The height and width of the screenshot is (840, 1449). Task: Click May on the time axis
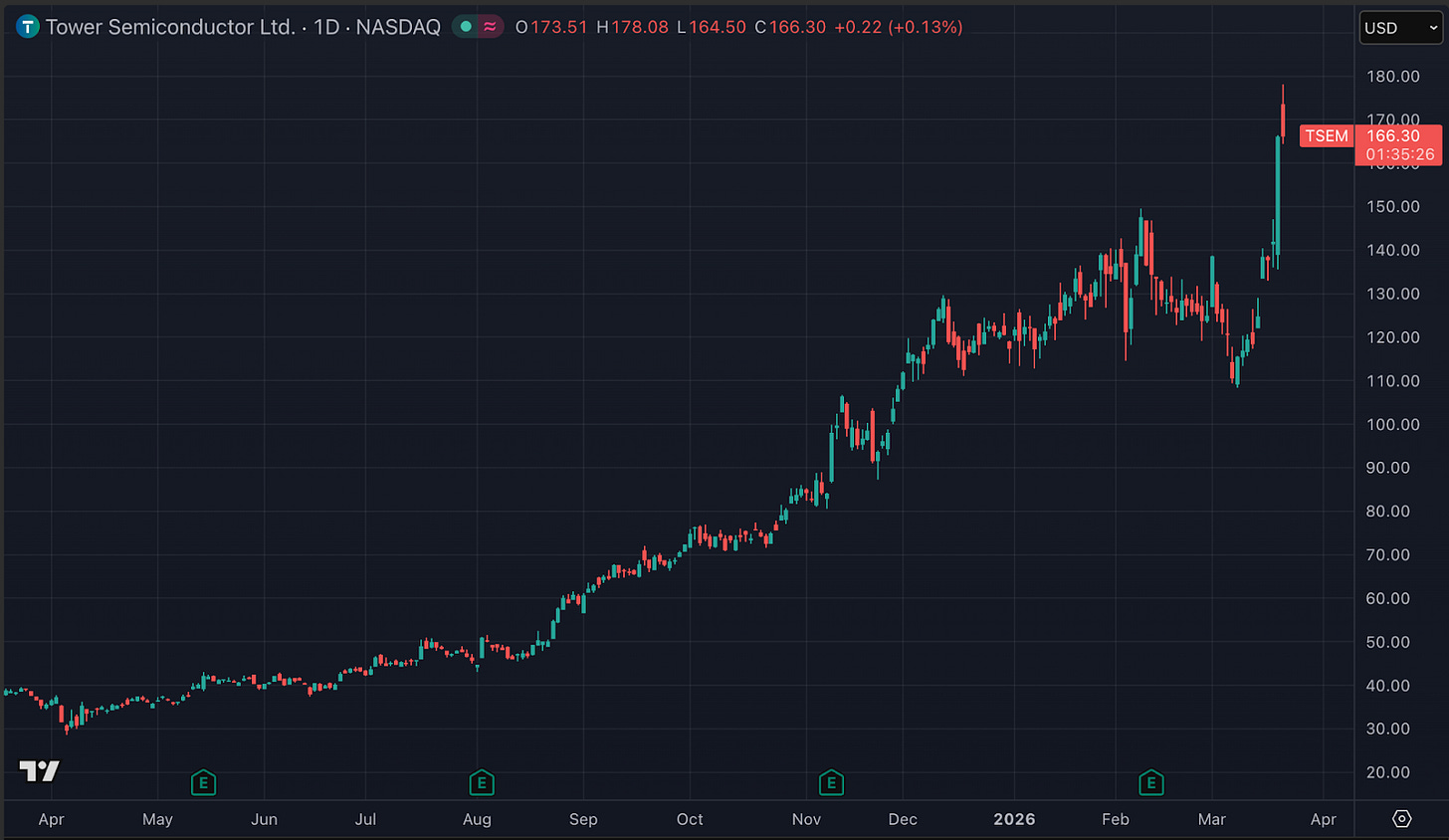(x=157, y=819)
